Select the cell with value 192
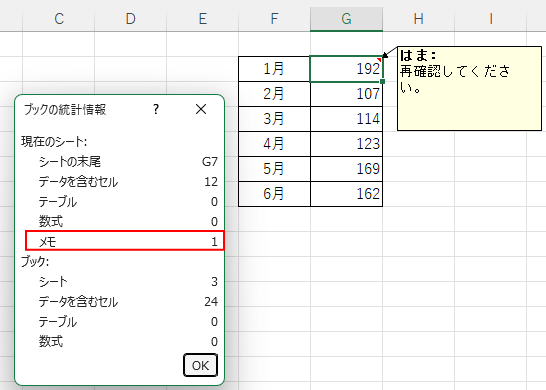 click(346, 69)
